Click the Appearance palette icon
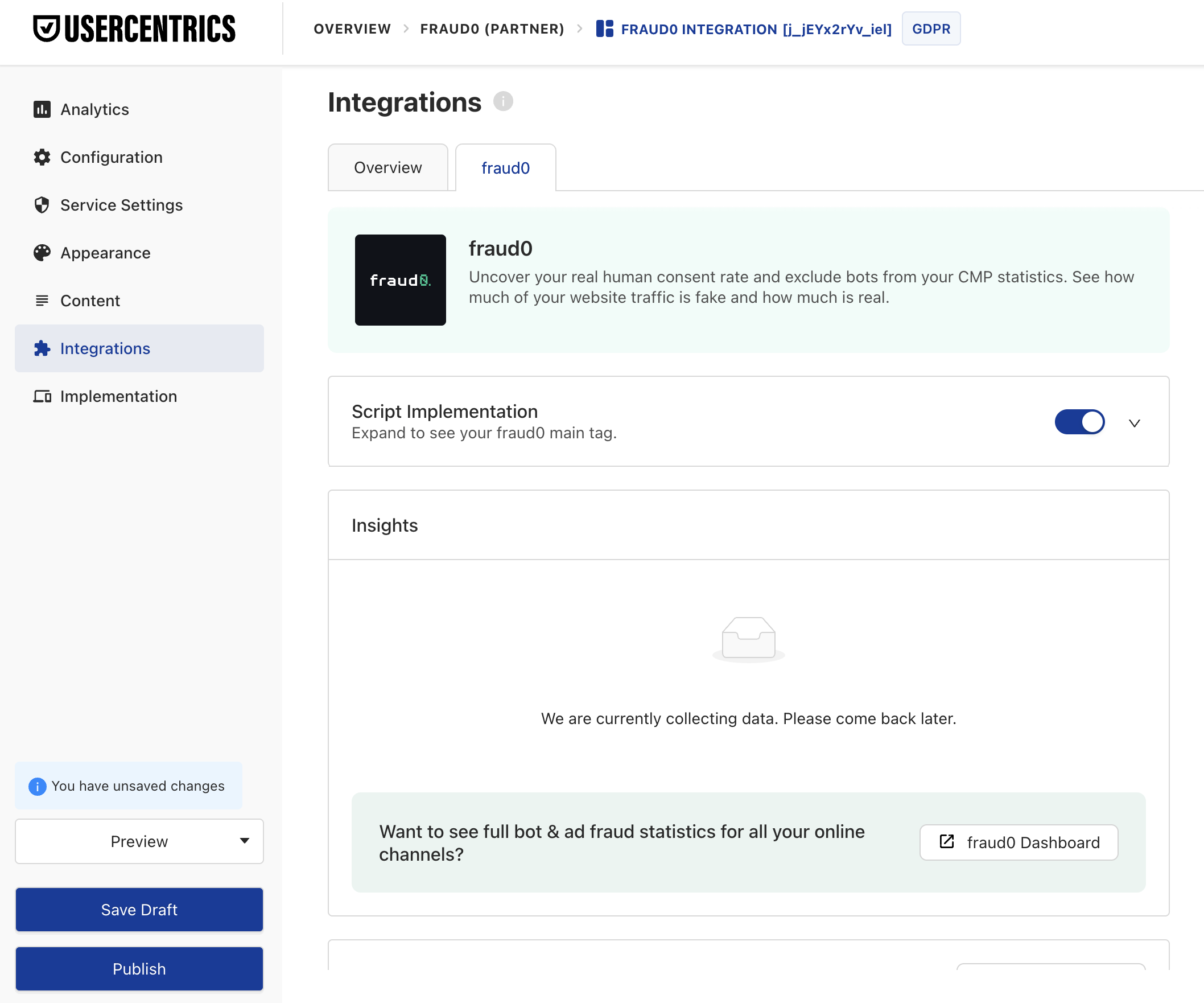Viewport: 1204px width, 1003px height. 42,252
